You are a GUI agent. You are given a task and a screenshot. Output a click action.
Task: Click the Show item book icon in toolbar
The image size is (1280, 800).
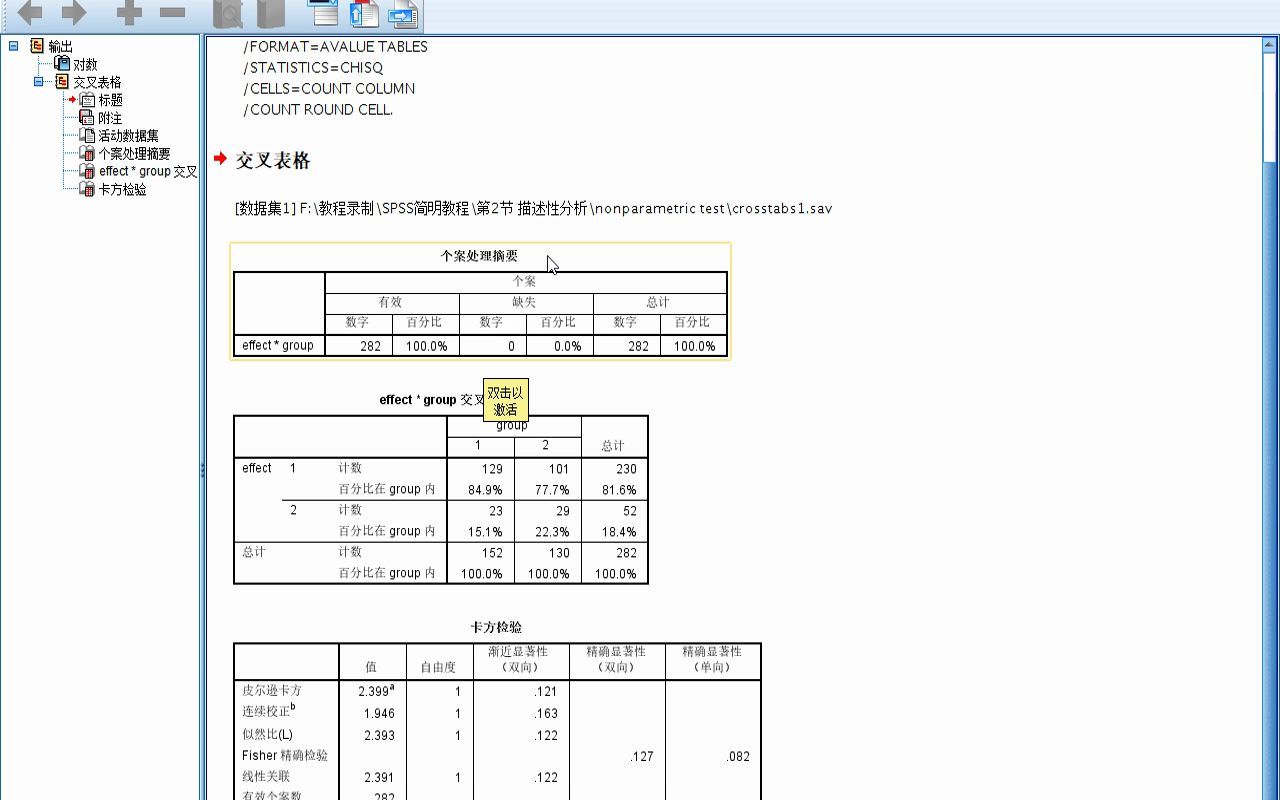pos(228,14)
